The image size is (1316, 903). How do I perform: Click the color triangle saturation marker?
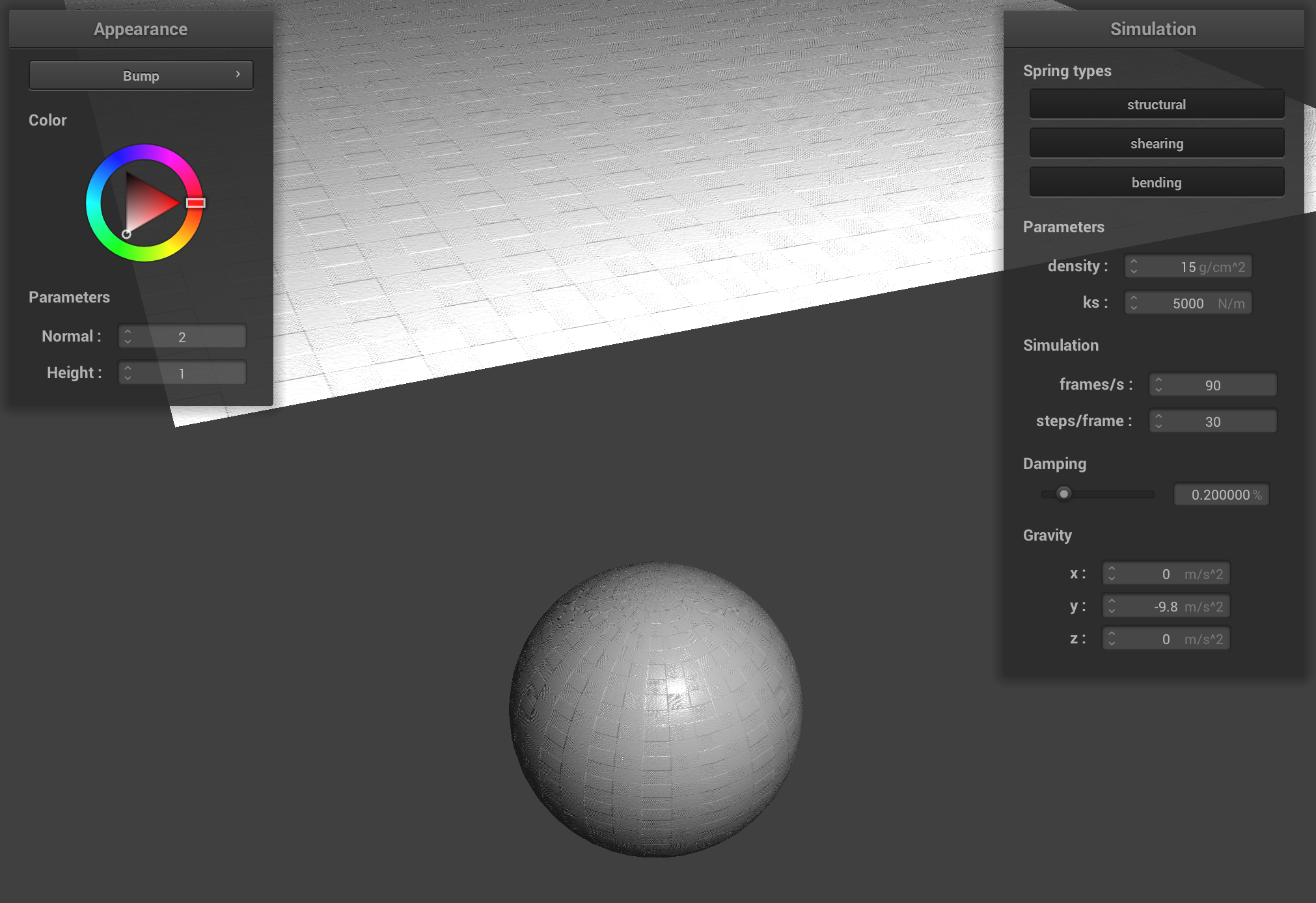(126, 234)
